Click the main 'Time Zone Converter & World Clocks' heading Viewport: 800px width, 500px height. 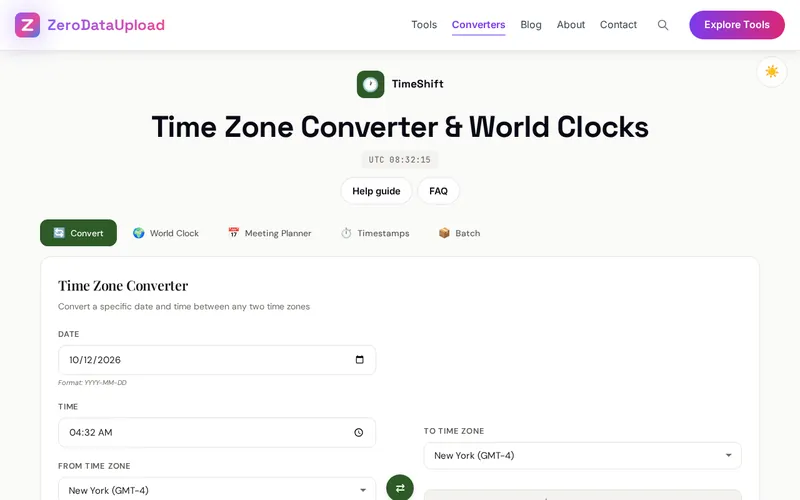coord(400,127)
